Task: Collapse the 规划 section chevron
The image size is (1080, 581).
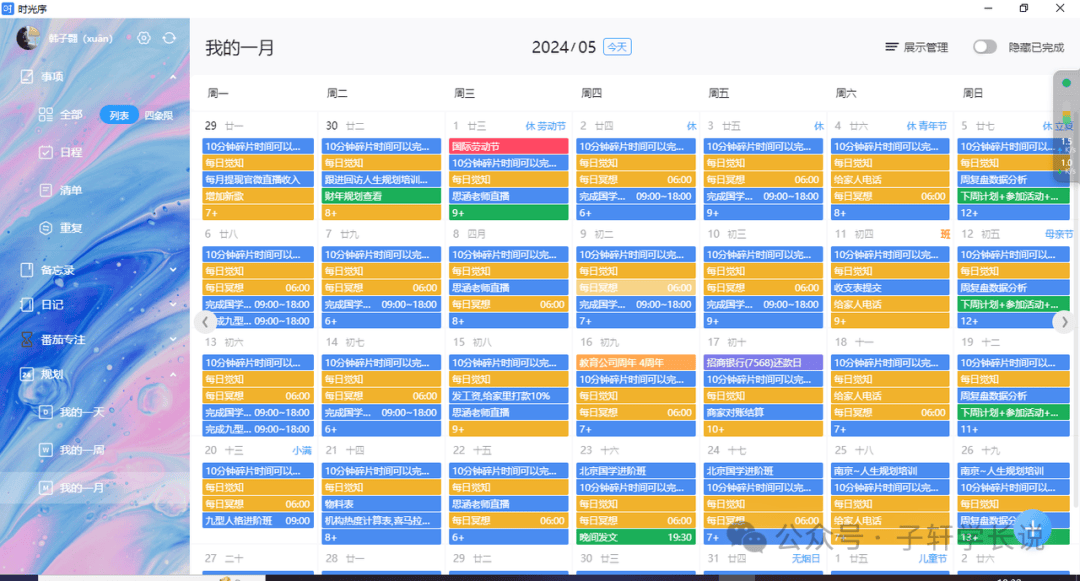Action: tap(173, 374)
